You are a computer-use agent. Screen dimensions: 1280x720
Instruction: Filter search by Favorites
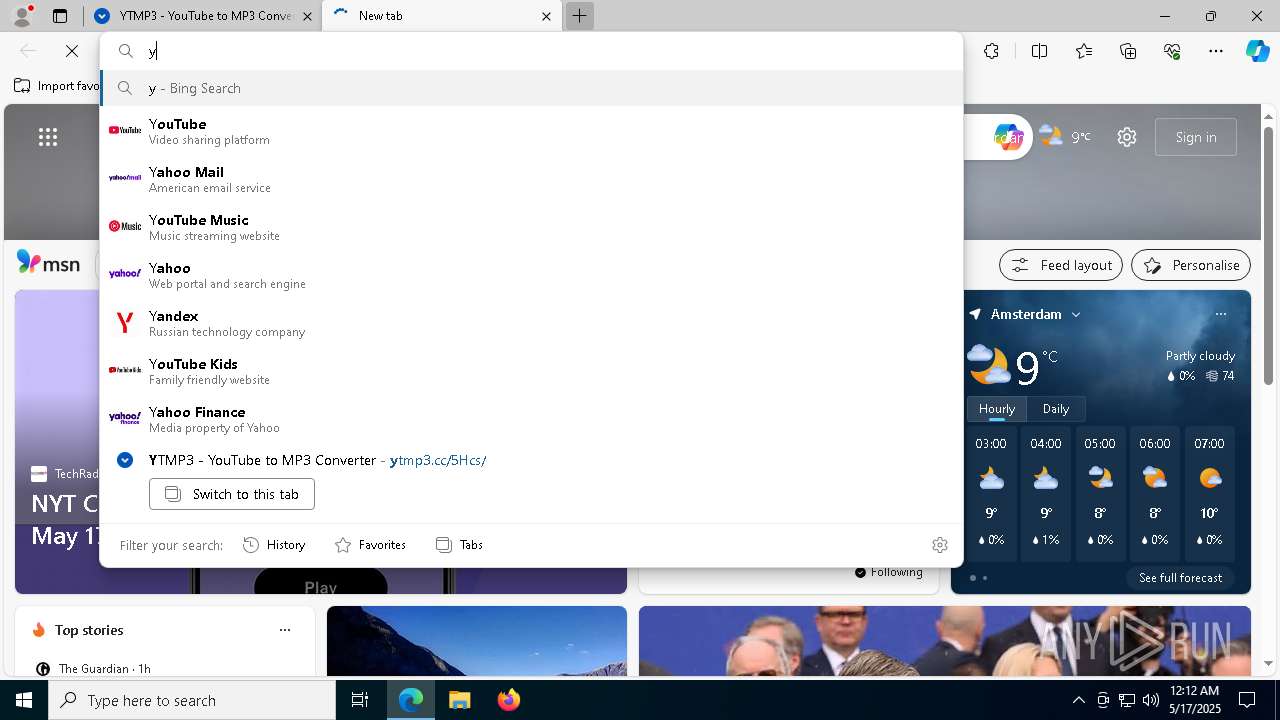pos(370,545)
